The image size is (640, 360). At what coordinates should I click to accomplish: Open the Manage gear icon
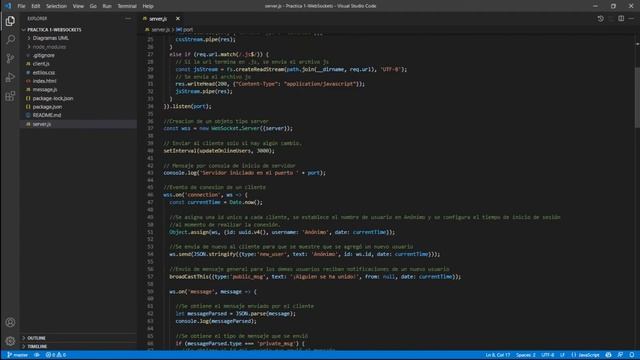(10, 341)
